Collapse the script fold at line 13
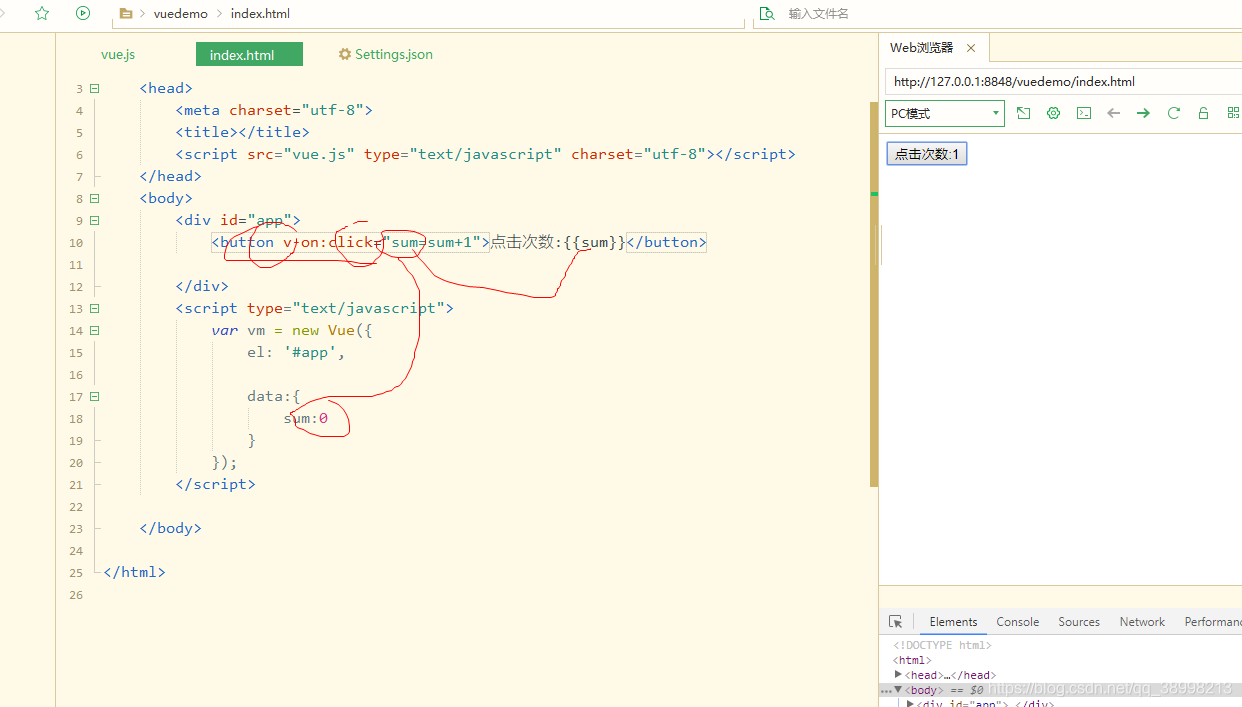The image size is (1242, 707). (x=95, y=308)
